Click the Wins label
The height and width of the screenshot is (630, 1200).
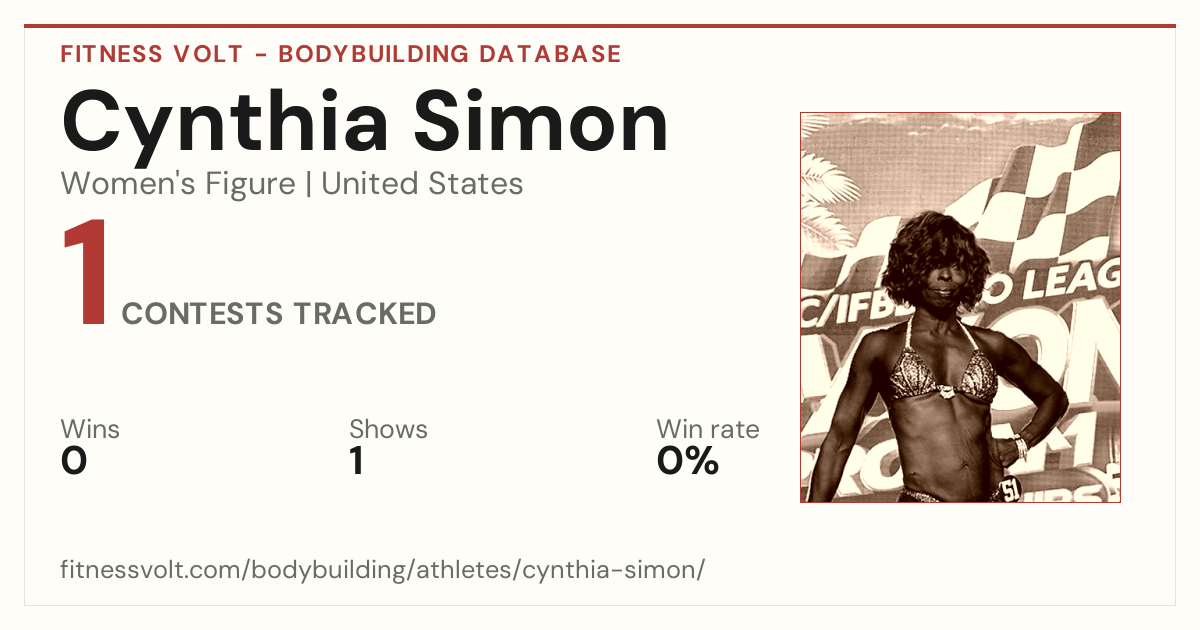click(x=90, y=430)
